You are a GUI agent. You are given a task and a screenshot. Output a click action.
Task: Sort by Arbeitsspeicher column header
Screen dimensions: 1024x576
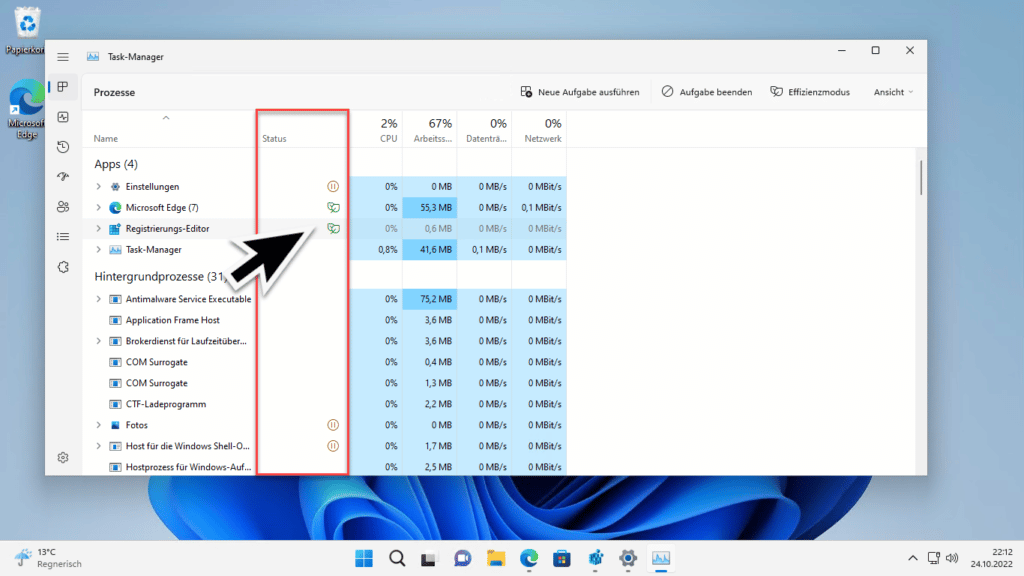(x=430, y=129)
